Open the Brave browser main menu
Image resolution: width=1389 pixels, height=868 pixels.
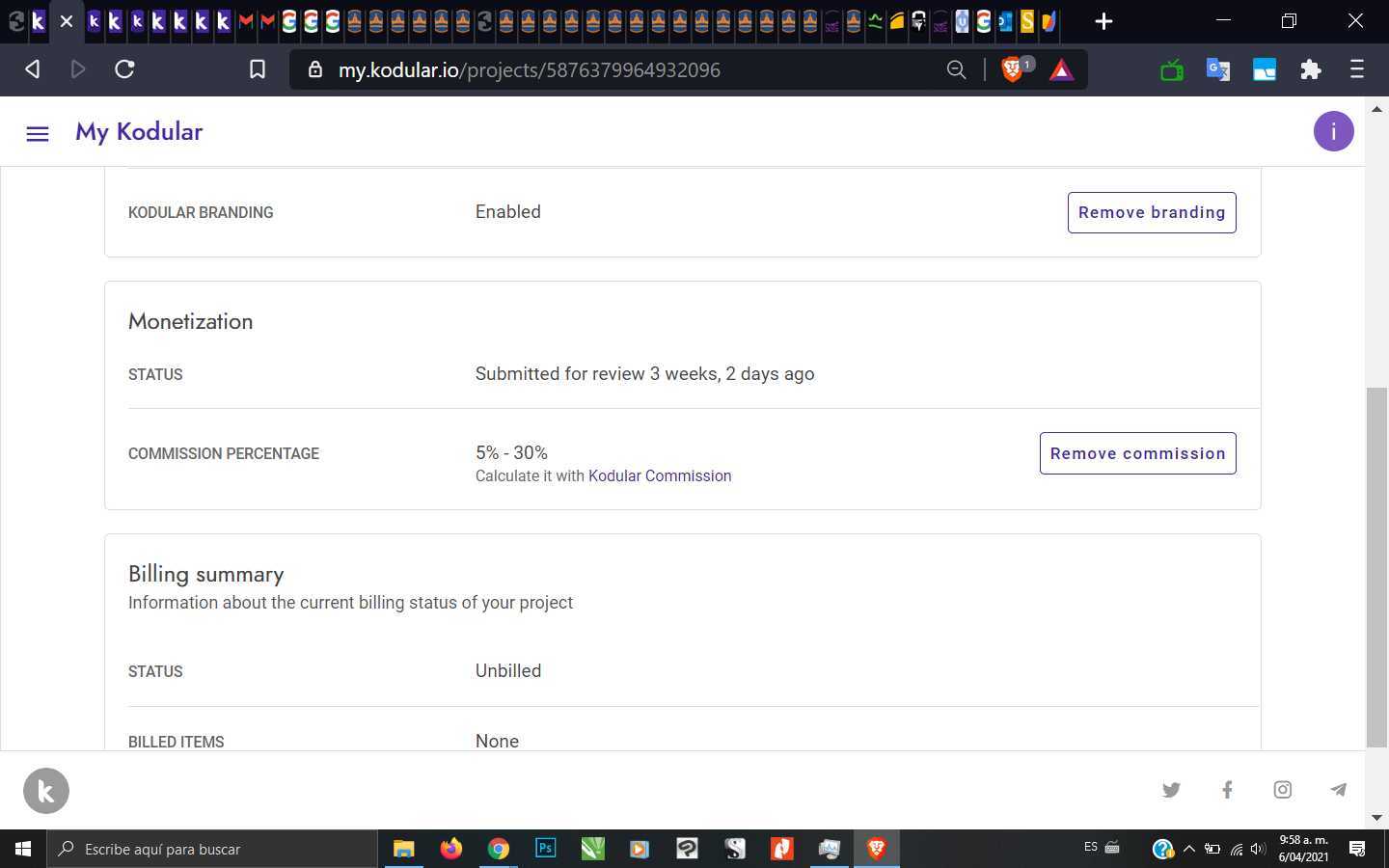click(1357, 69)
